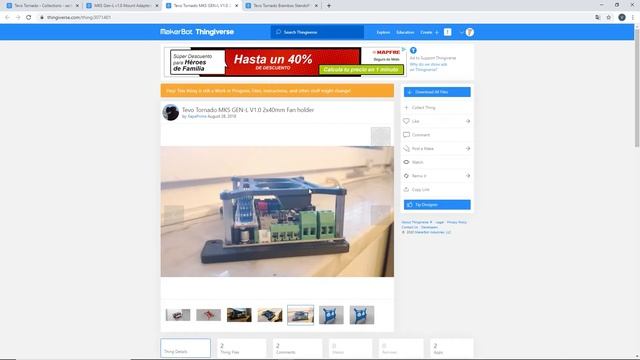Image resolution: width=640 pixels, height=360 pixels.
Task: Open the user avatar account menu
Action: (469, 32)
